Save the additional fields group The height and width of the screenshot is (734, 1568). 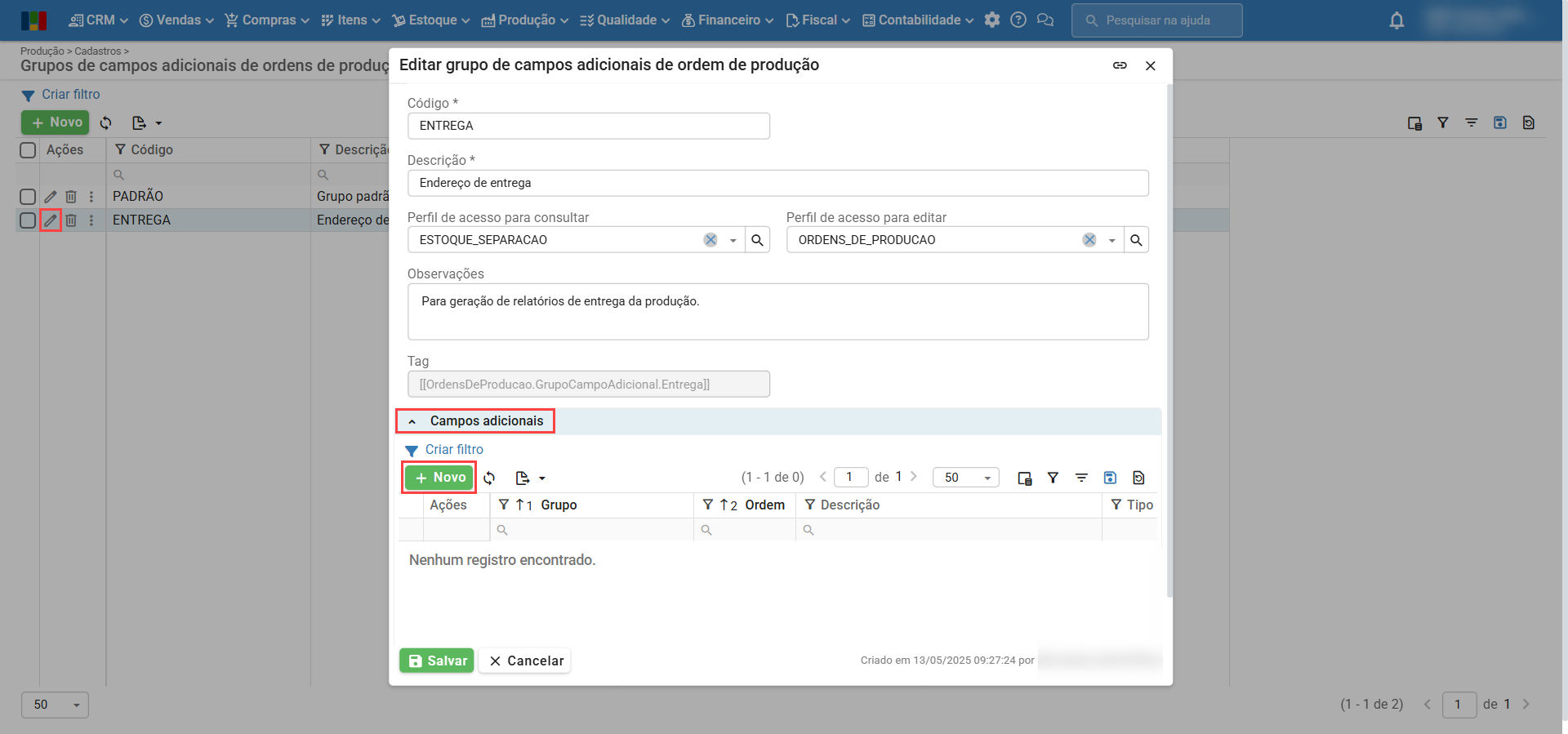coord(437,661)
